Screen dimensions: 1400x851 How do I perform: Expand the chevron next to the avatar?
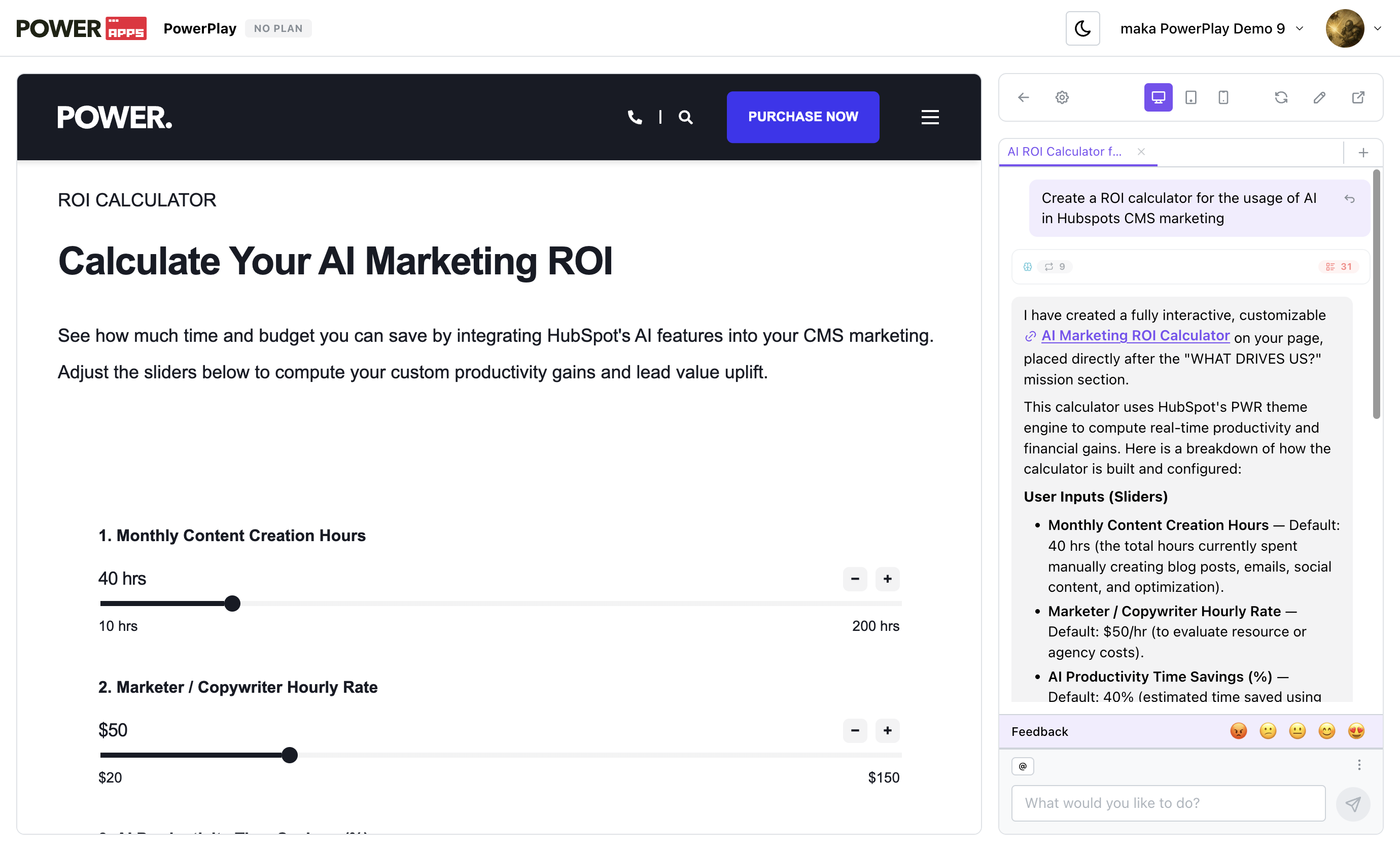pos(1377,28)
